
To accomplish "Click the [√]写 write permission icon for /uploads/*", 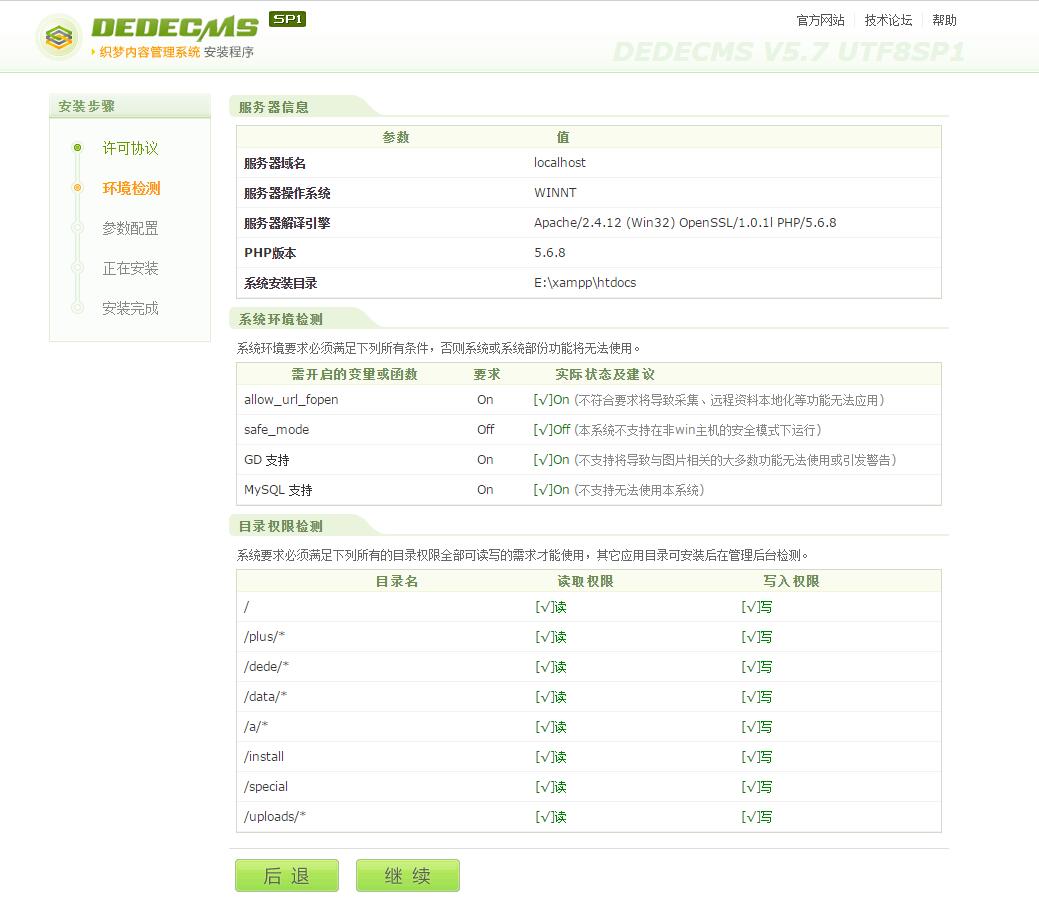I will click(757, 817).
